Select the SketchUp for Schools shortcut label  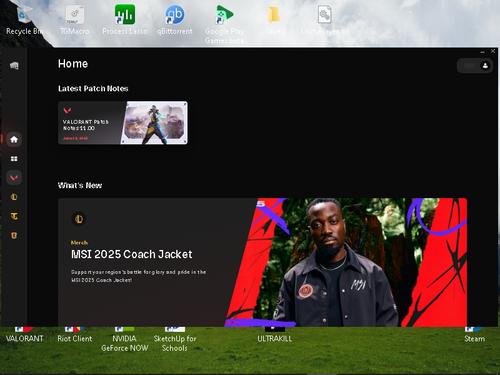coord(175,343)
